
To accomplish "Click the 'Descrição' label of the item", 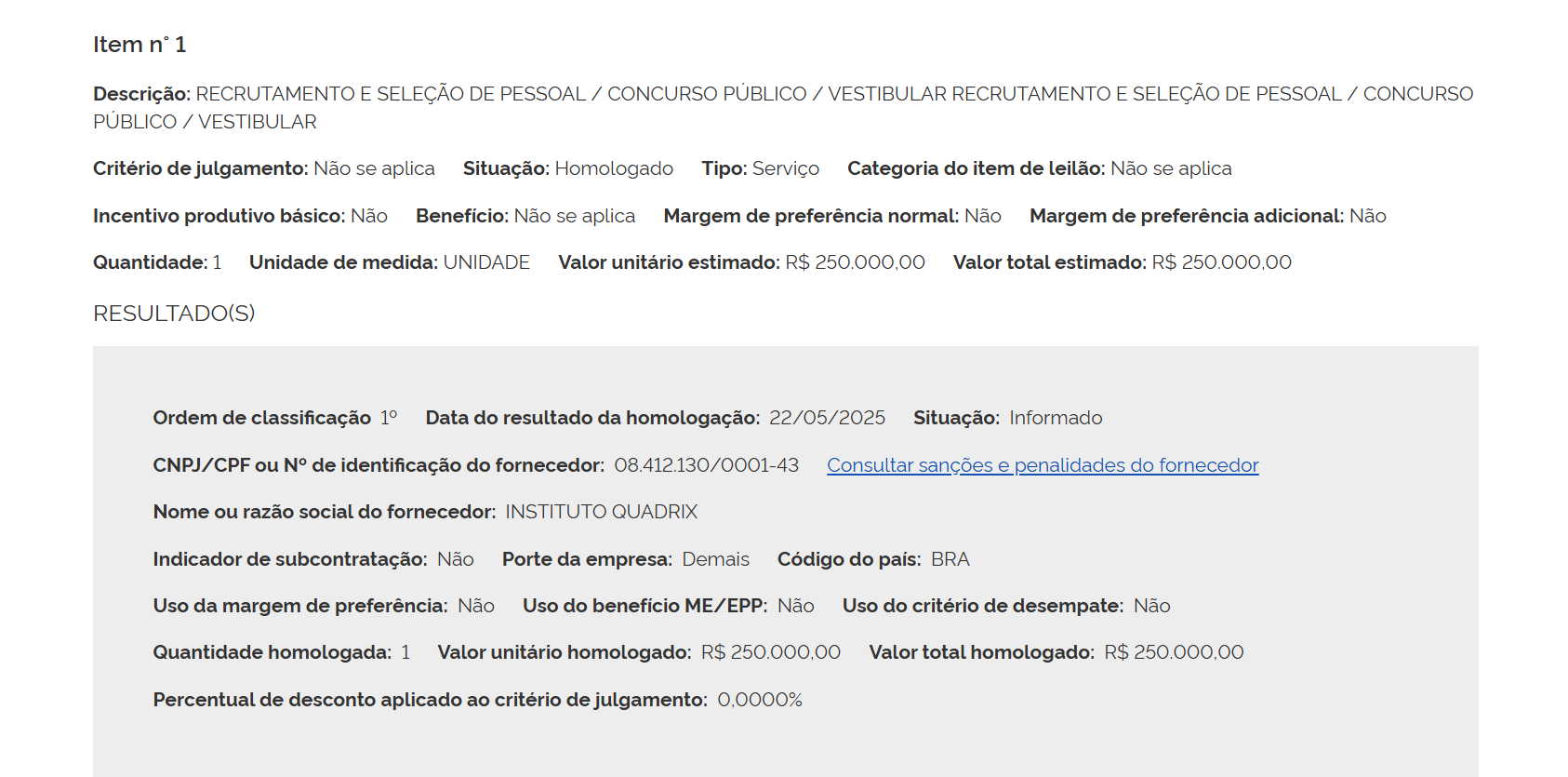I will coord(141,94).
